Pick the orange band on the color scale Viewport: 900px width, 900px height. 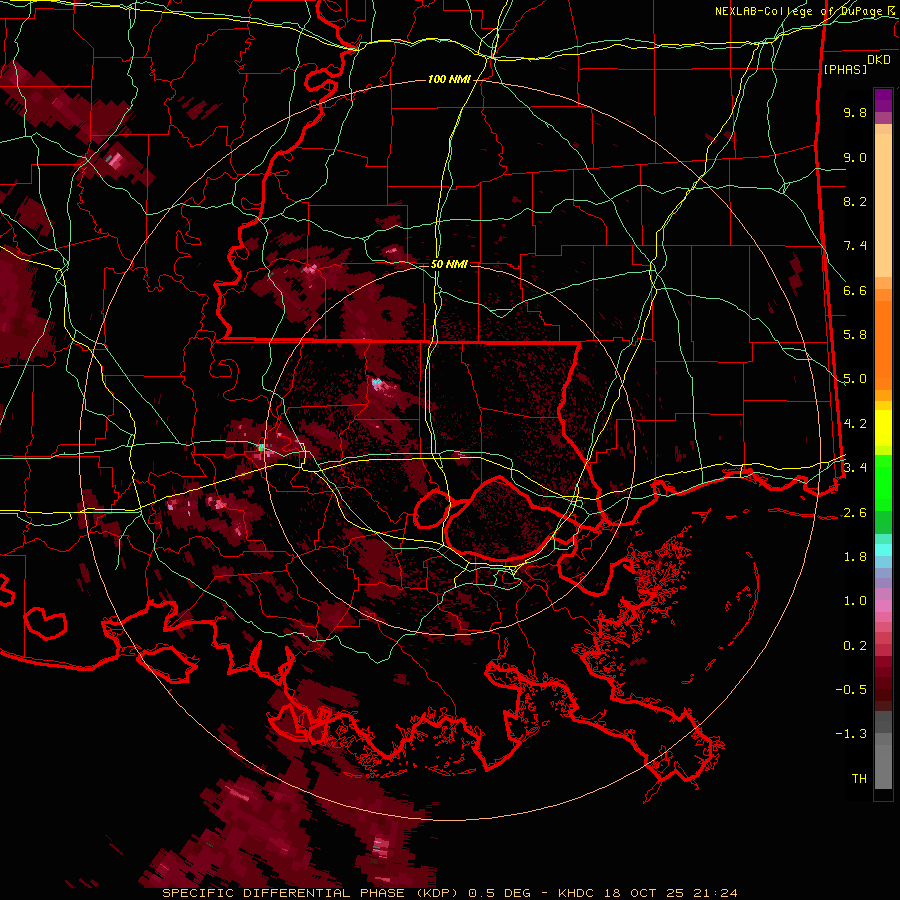[x=883, y=344]
